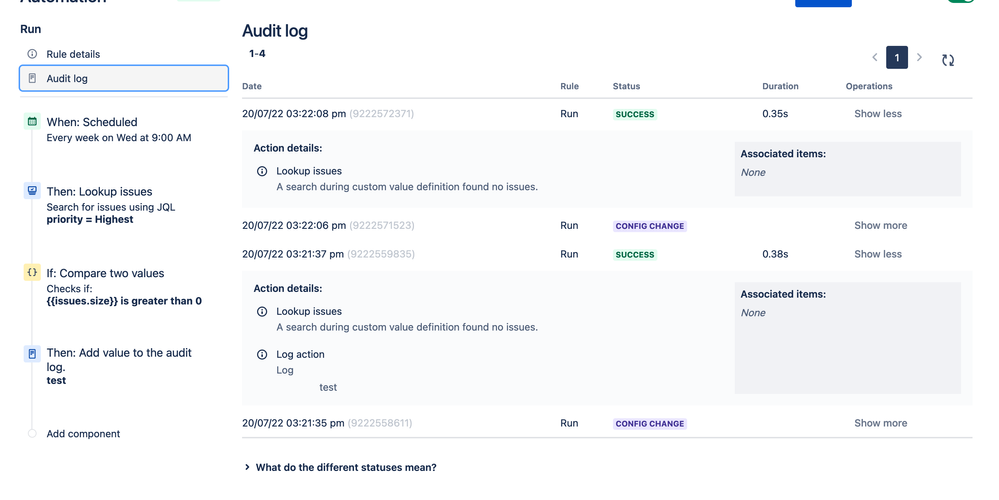Click info icon beside first Lookup issues entry
The height and width of the screenshot is (500, 999).
click(x=262, y=171)
